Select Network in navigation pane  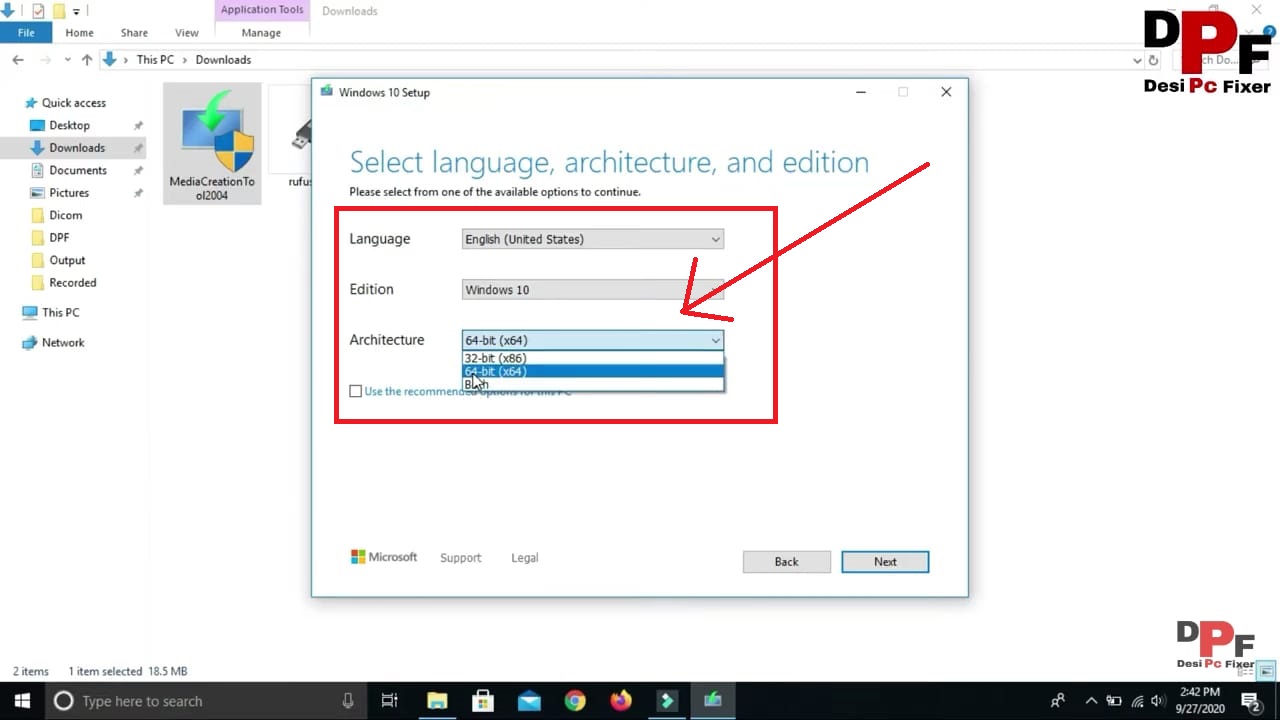[x=63, y=343]
